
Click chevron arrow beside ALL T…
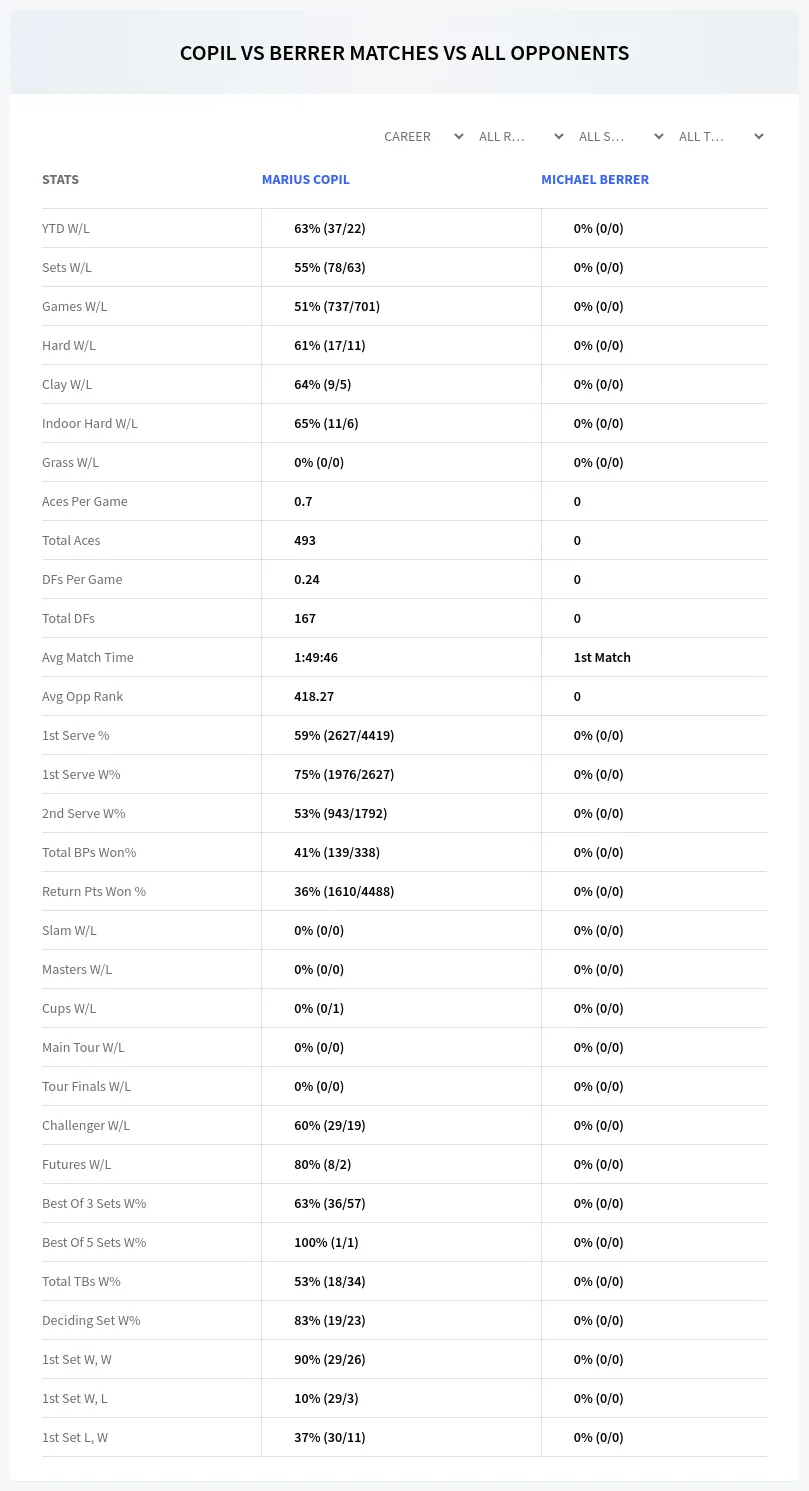(759, 136)
